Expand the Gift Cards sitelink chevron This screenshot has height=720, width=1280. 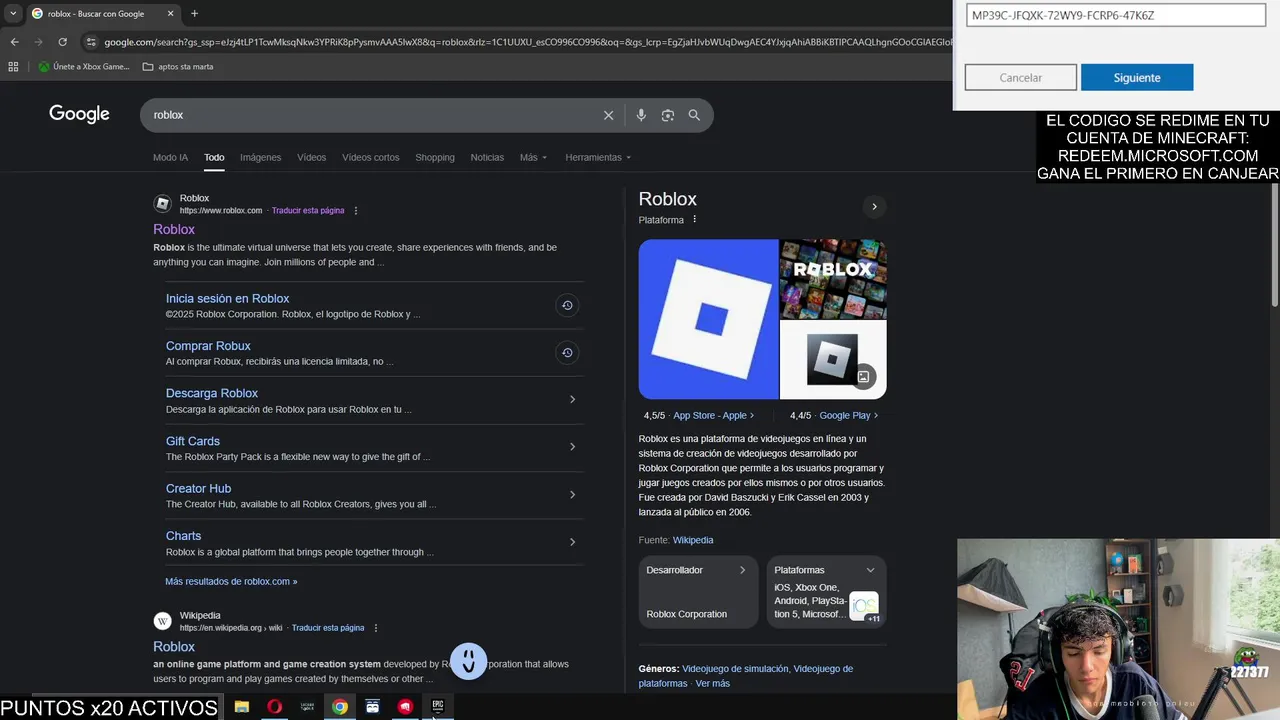click(572, 446)
